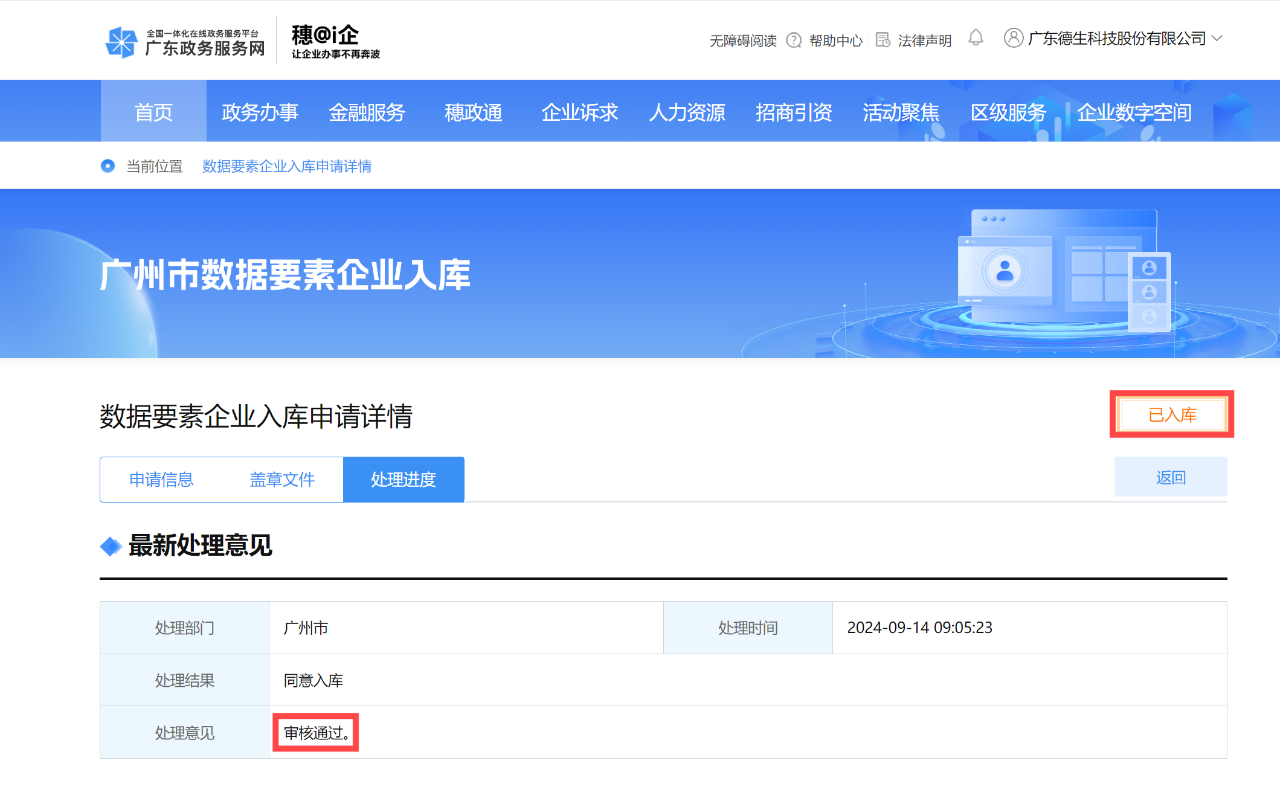The height and width of the screenshot is (785, 1280).
Task: Click the Guangdong government service network logo
Action: pos(185,42)
